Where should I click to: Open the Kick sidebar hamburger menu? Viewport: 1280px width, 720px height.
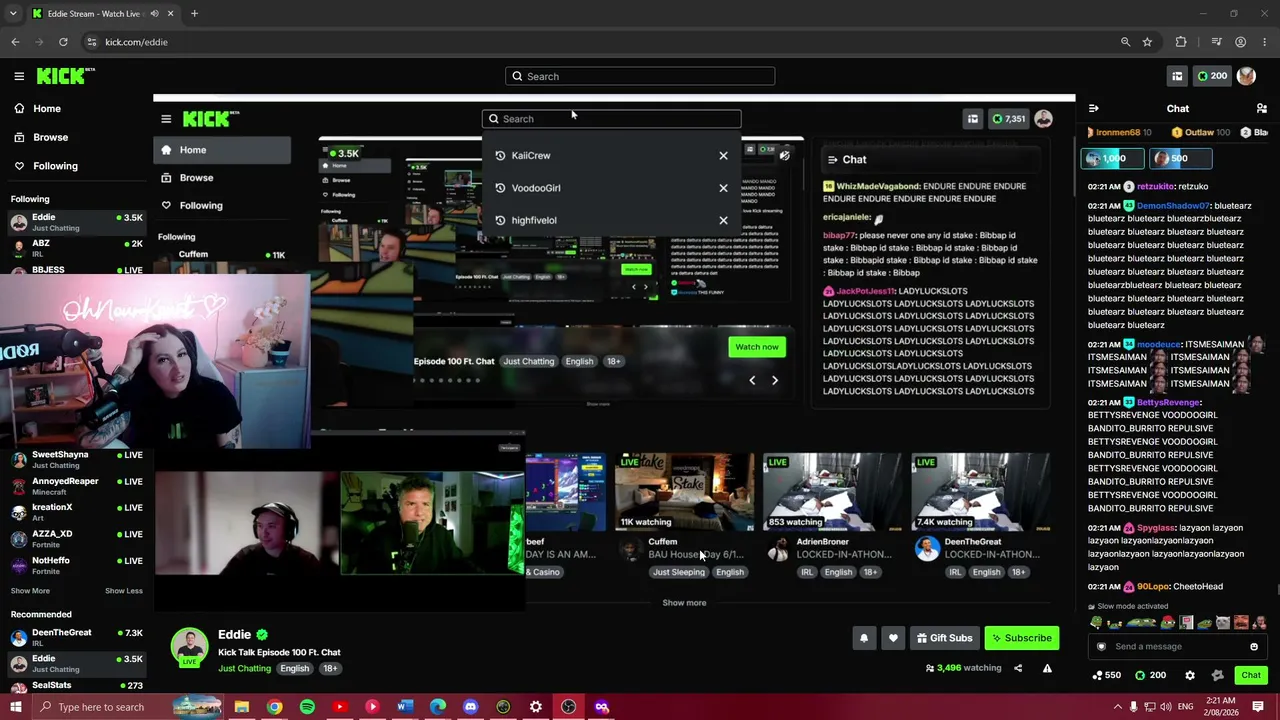click(x=19, y=76)
